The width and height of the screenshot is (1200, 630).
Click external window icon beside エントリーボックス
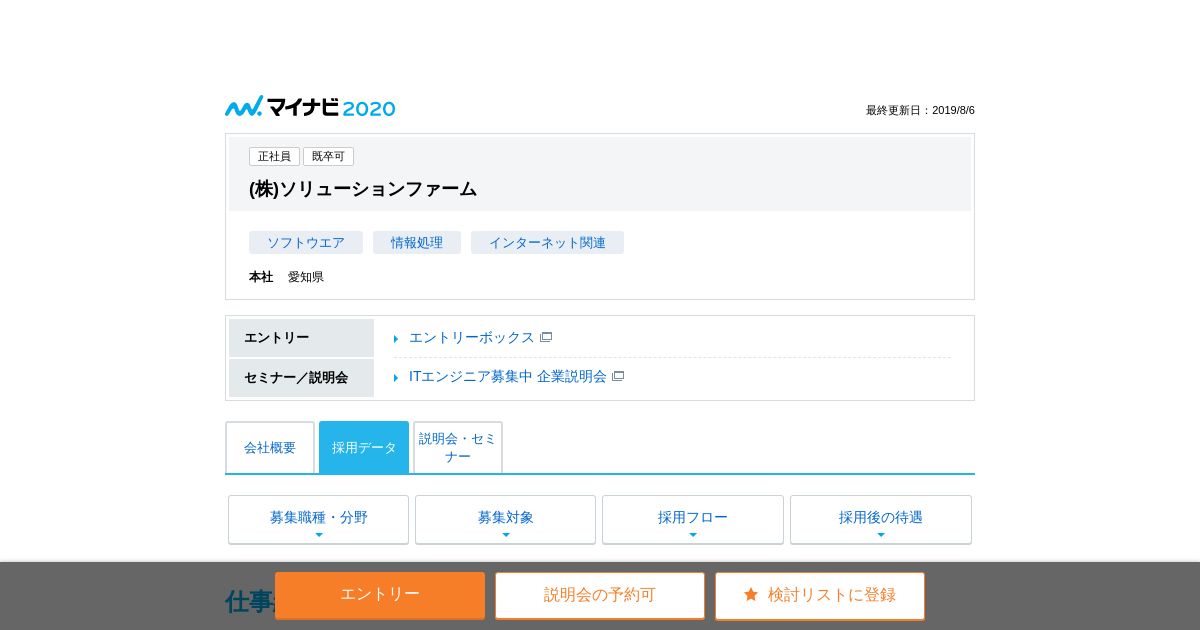546,337
